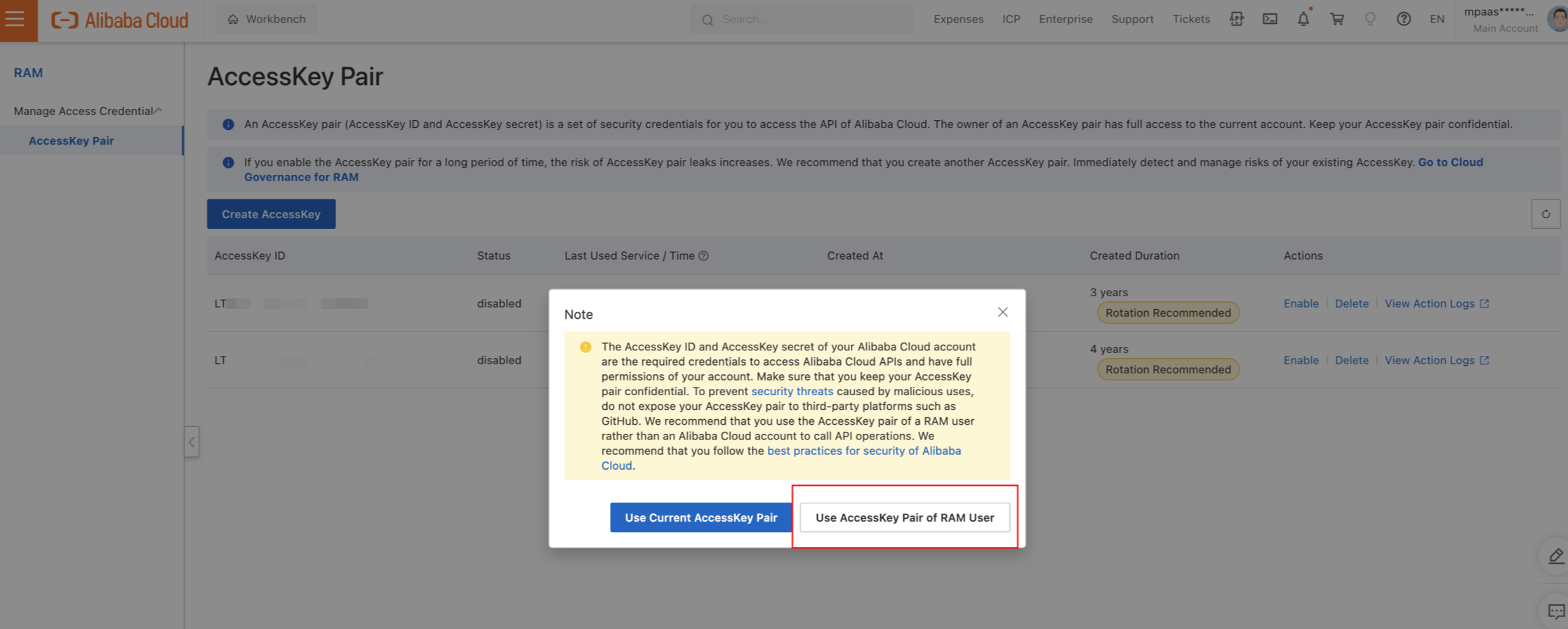
Task: Switch language using EN selector
Action: tap(1437, 20)
